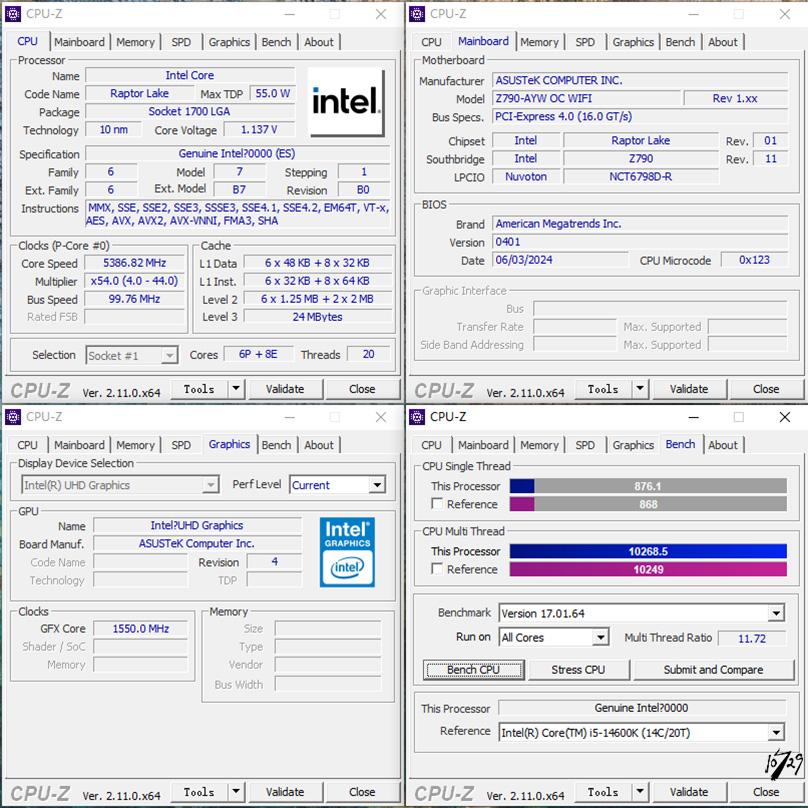Click the CPU-Z icon on the Graphics window titlebar
Viewport: 808px width, 808px height.
(x=13, y=416)
